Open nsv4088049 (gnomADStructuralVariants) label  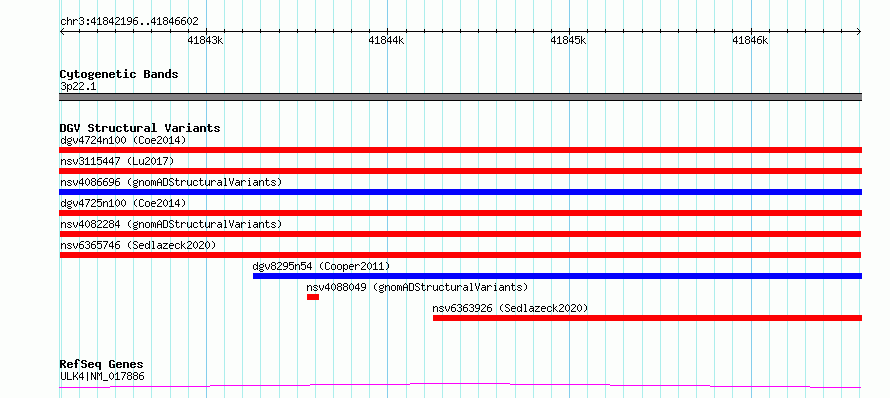(x=417, y=287)
